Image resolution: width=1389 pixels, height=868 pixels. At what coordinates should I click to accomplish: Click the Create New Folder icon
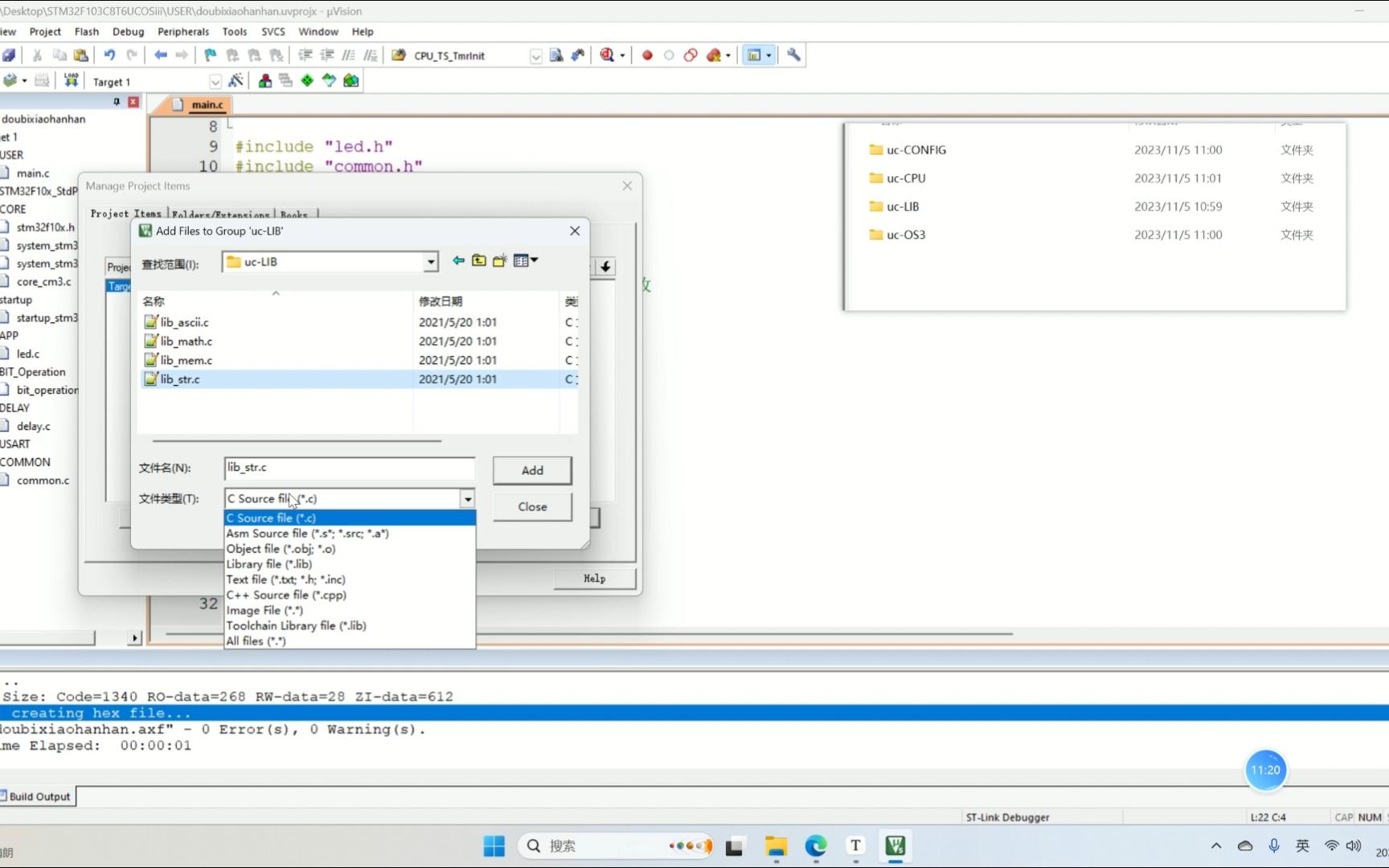(x=500, y=261)
